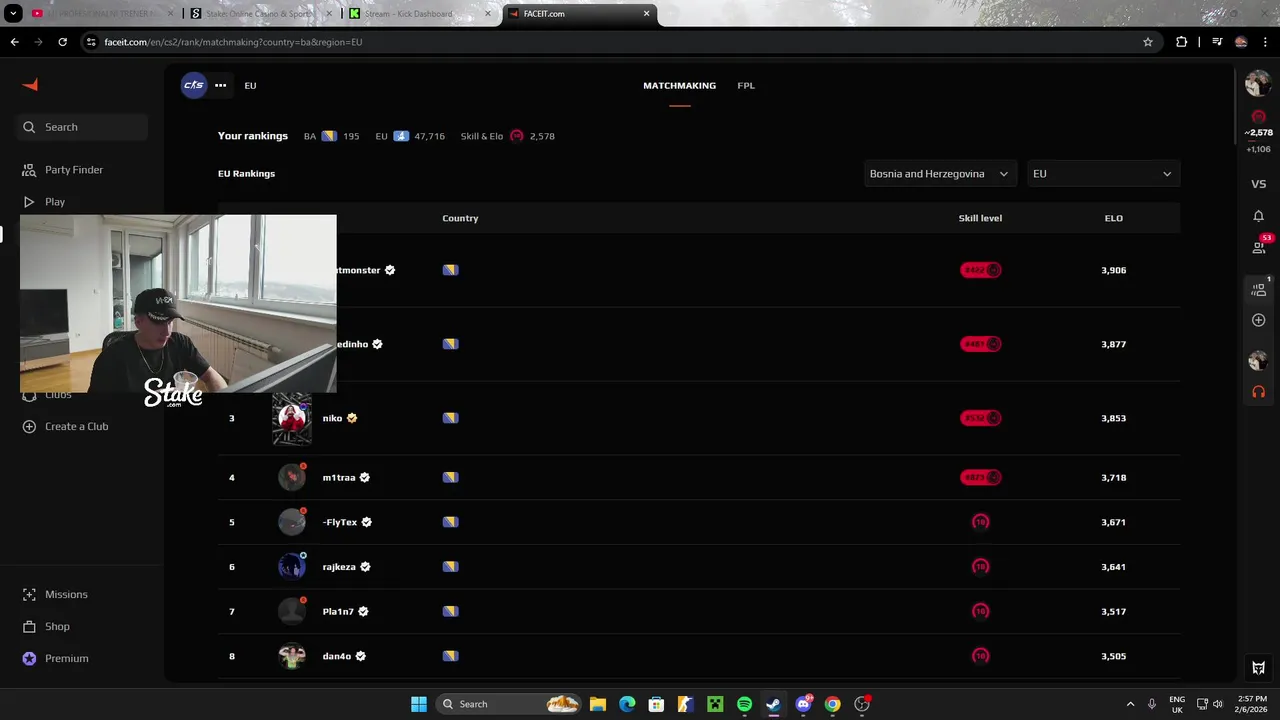The width and height of the screenshot is (1280, 720).
Task: Open Spotify from the taskbar
Action: 744,704
